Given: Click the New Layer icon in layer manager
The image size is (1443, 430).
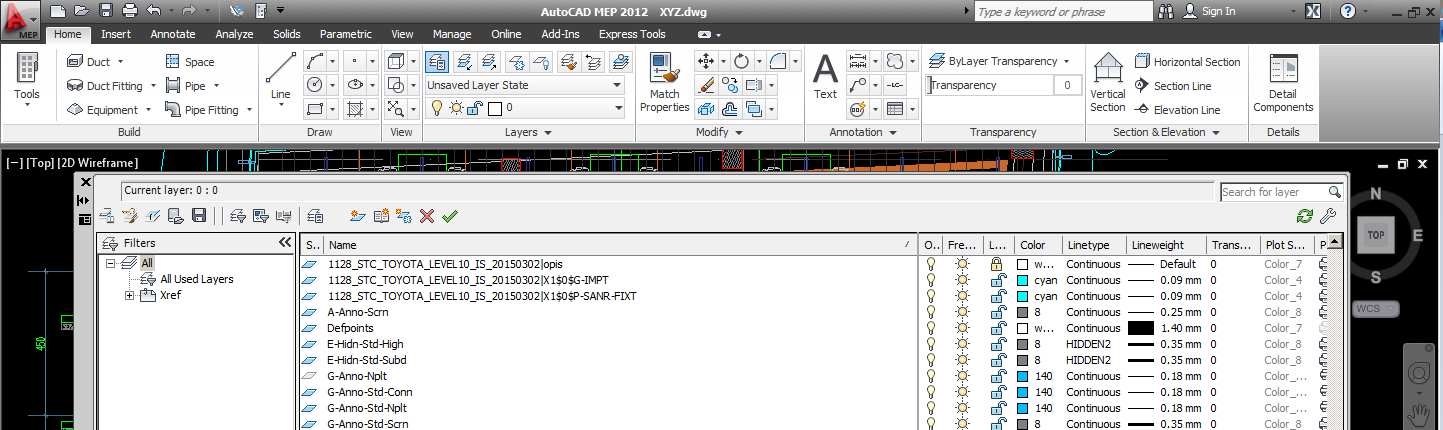Looking at the screenshot, I should click(357, 215).
